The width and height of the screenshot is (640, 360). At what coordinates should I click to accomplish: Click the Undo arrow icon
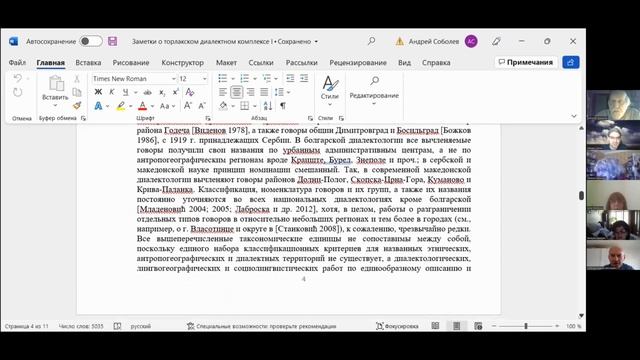[17, 78]
